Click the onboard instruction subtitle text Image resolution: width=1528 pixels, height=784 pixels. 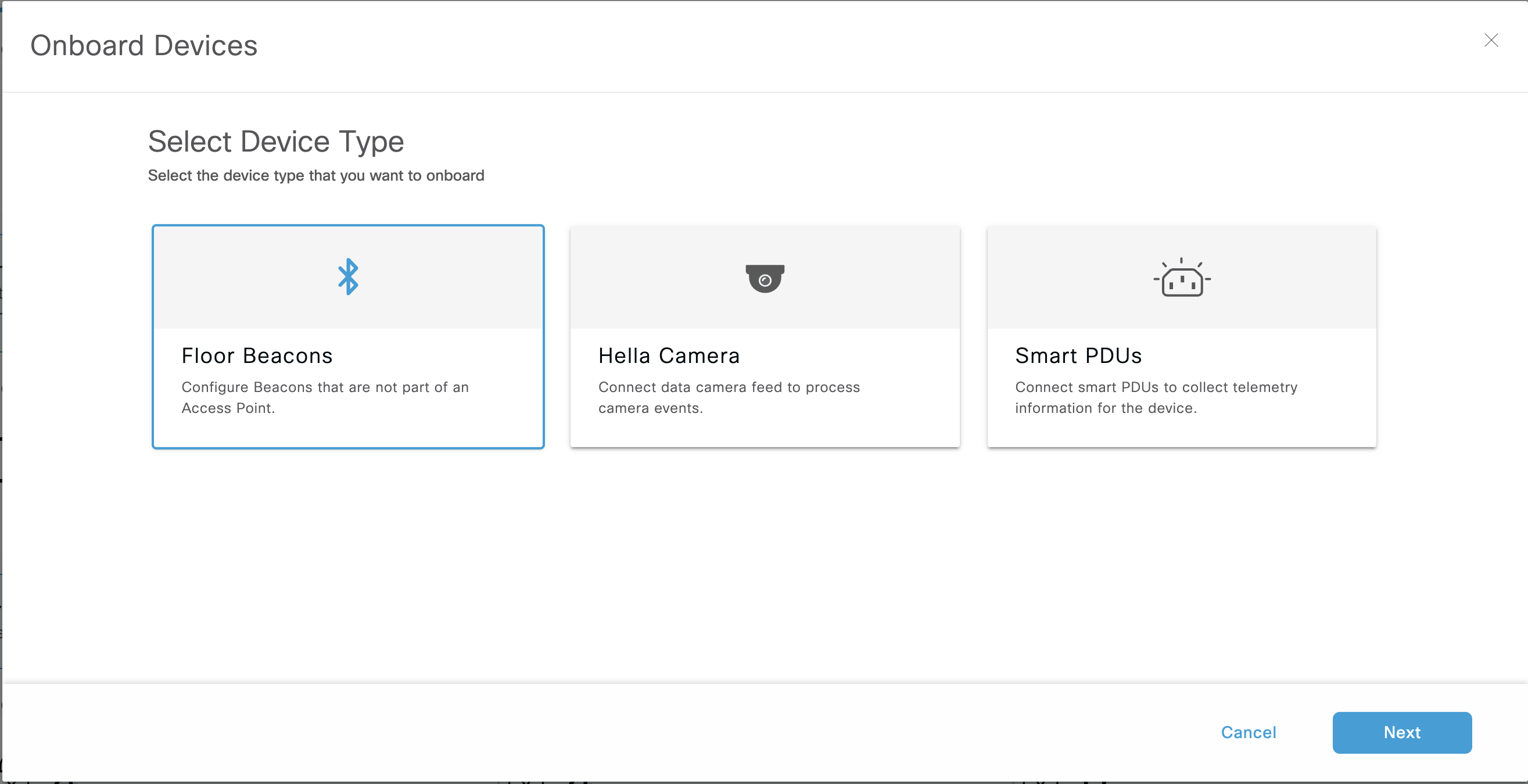[x=315, y=175]
